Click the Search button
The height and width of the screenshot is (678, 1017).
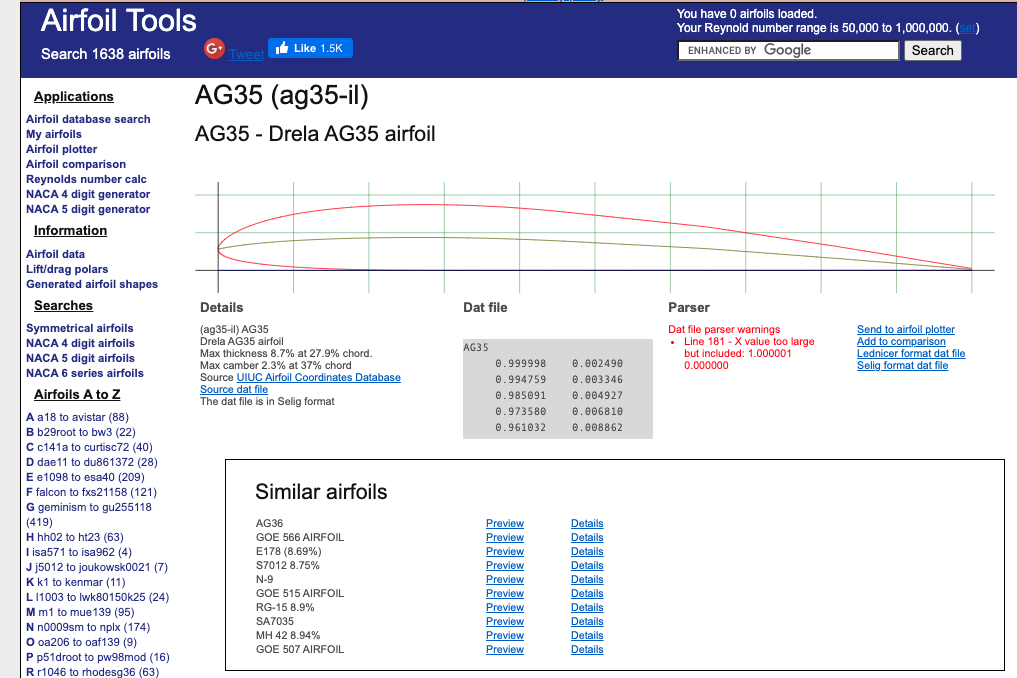(x=933, y=51)
